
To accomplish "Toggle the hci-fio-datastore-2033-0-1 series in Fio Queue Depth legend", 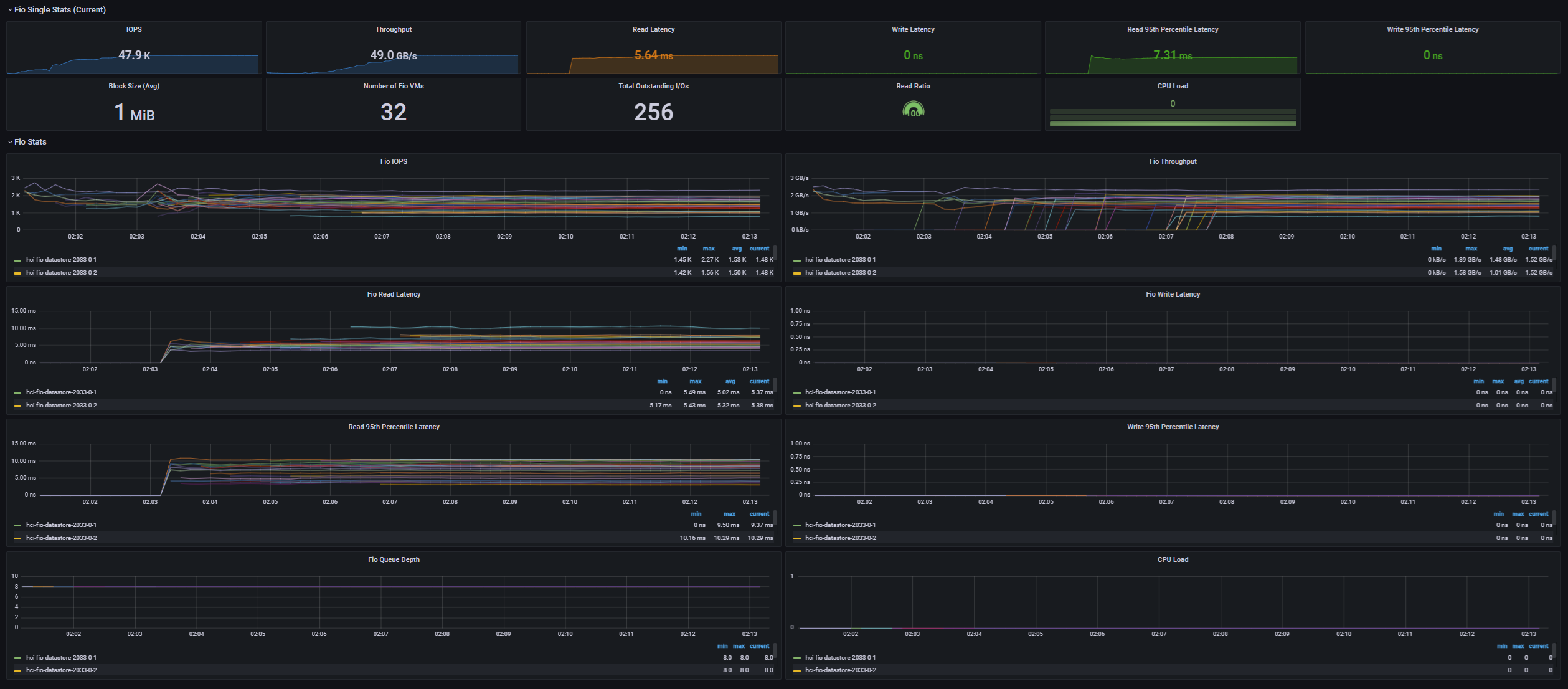I will (x=61, y=658).
